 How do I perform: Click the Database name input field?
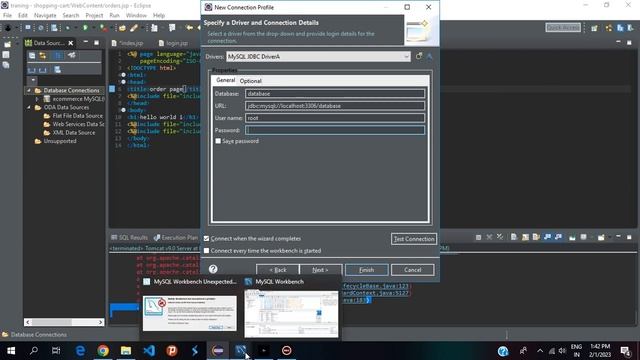[x=335, y=93]
